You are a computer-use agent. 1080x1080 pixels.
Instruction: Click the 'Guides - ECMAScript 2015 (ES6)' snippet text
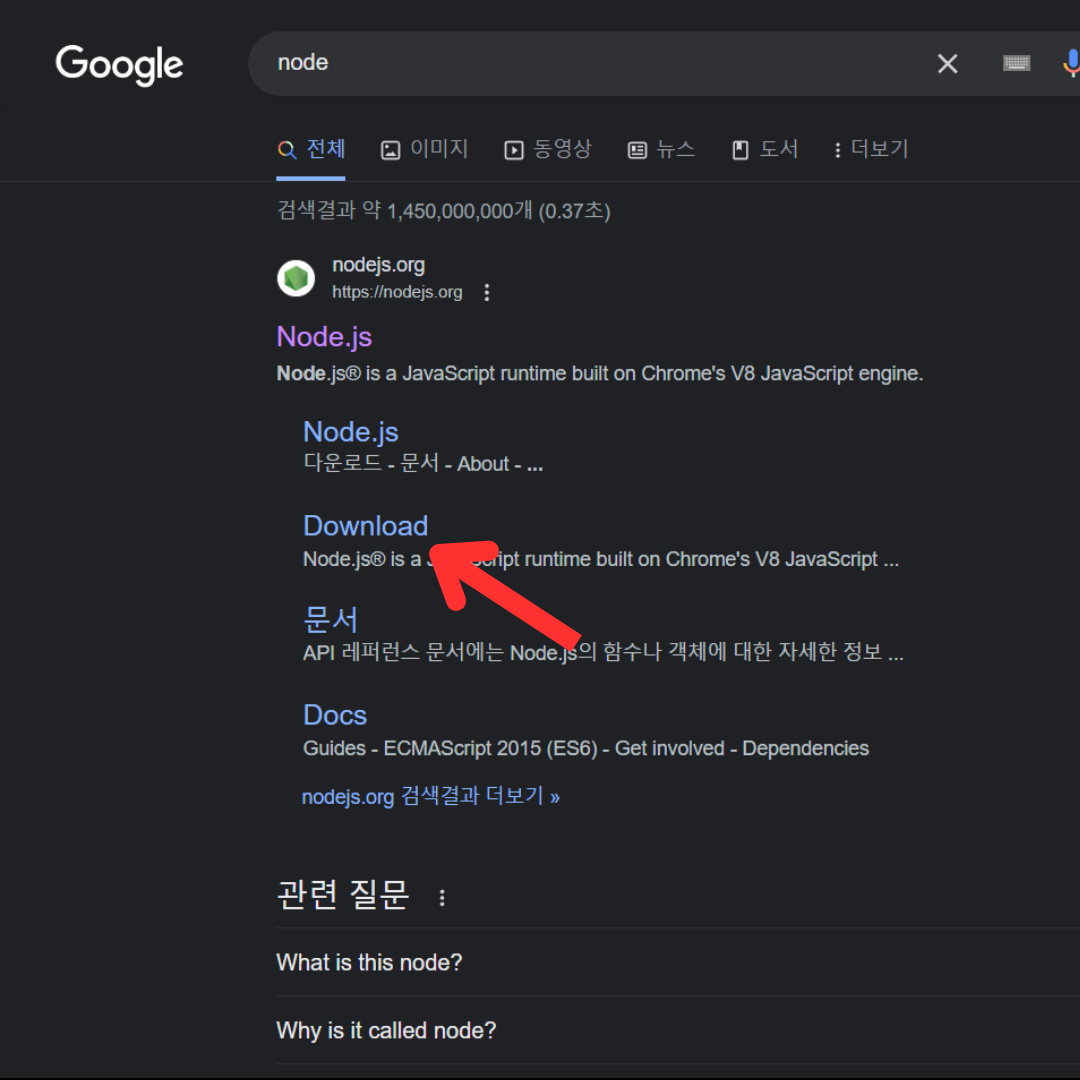click(450, 748)
